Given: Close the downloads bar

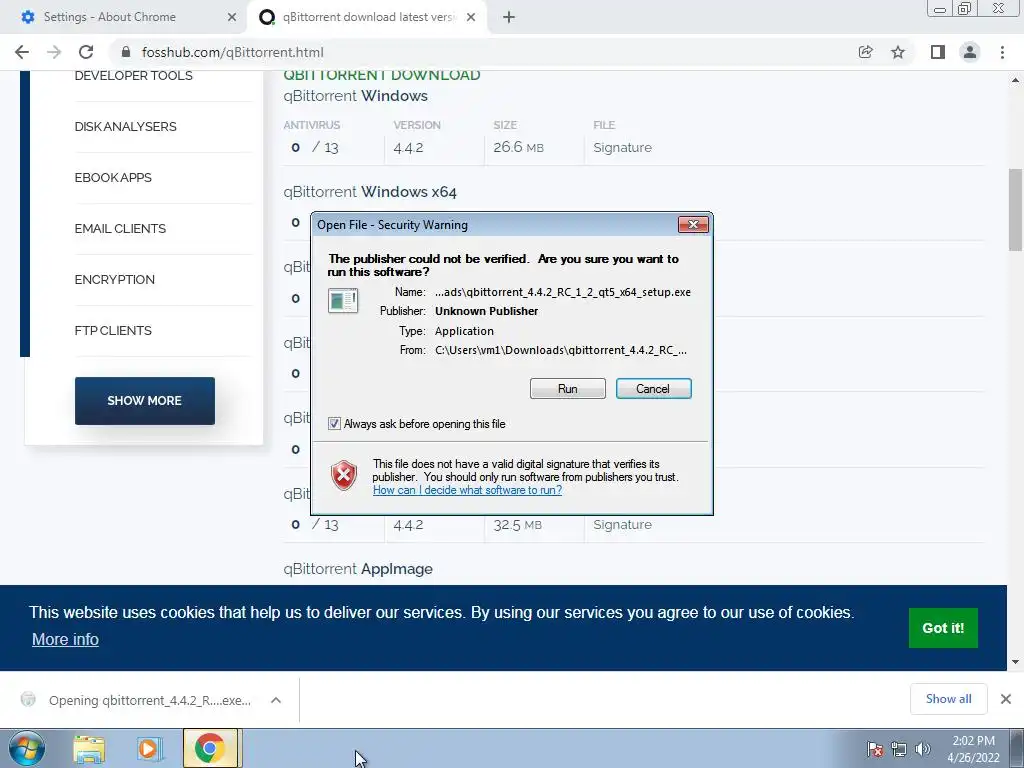Looking at the screenshot, I should (x=1006, y=699).
